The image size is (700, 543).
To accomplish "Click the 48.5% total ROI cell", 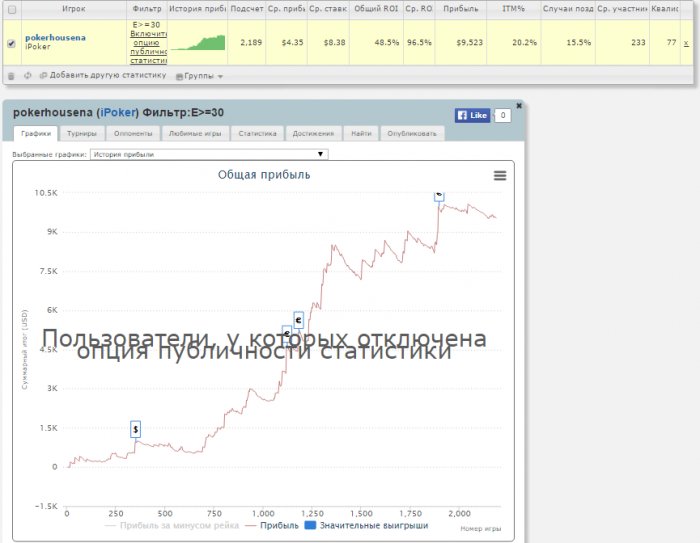I will [x=376, y=43].
